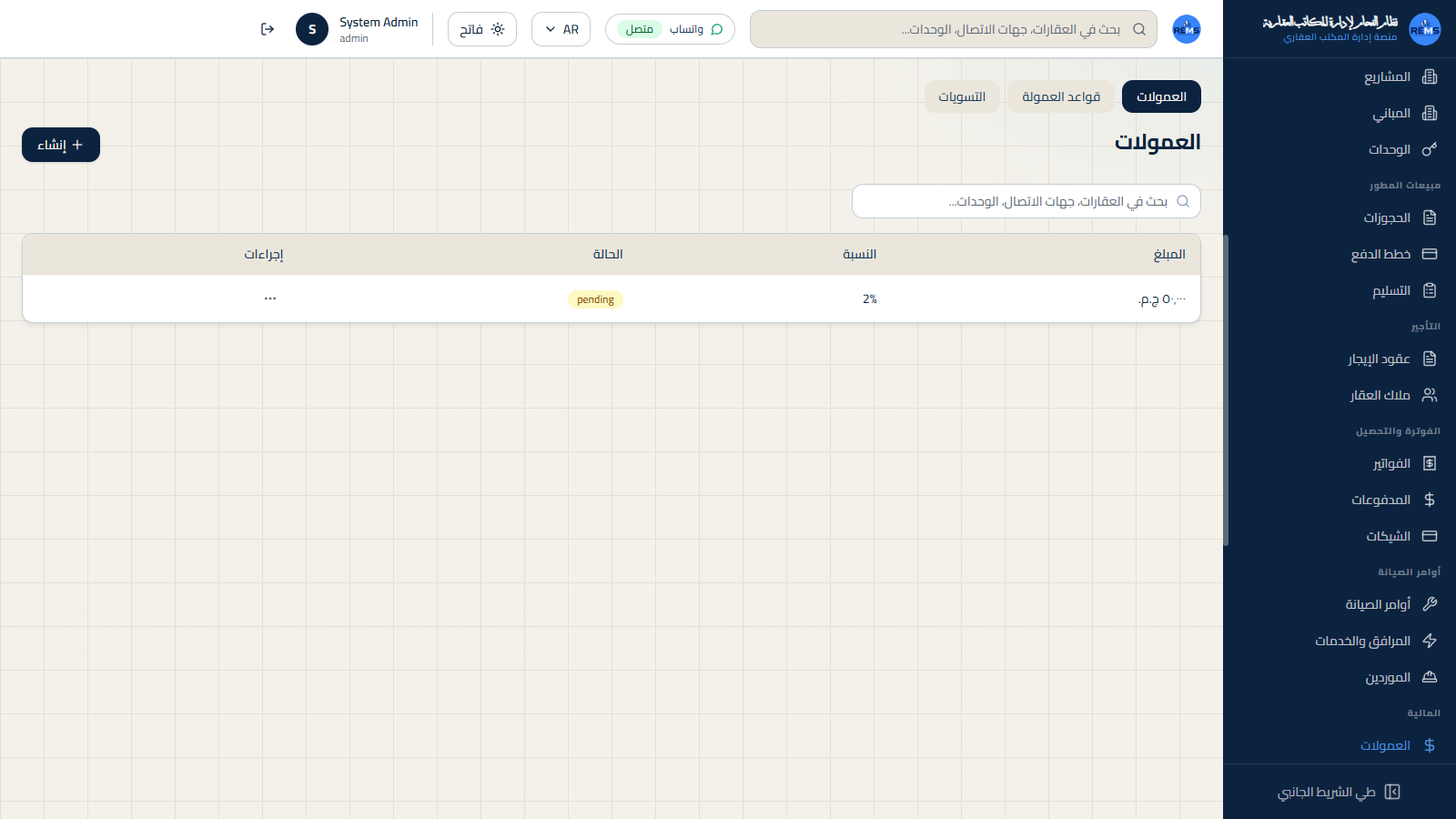The image size is (1456, 819).
Task: Toggle the فاتح light theme button
Action: coord(482,29)
